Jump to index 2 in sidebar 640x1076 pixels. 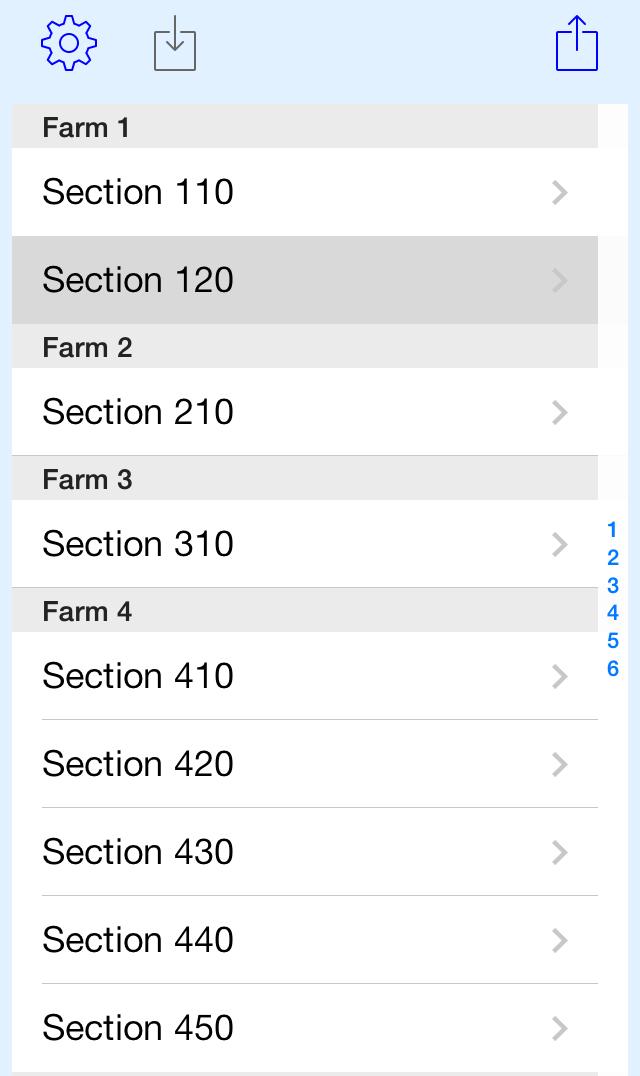click(613, 557)
